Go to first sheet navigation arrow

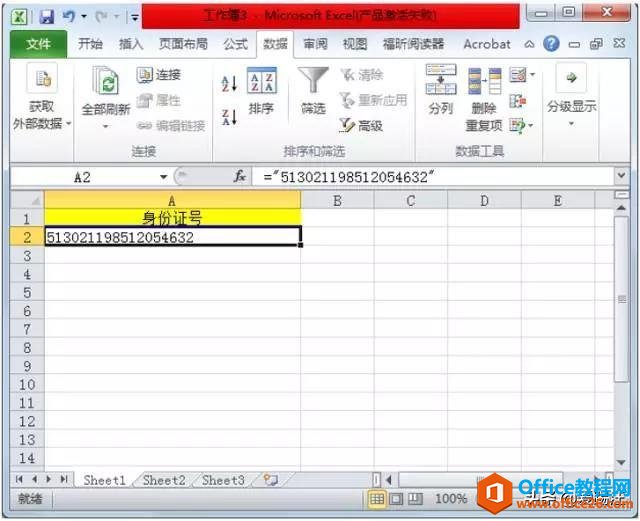(19, 479)
